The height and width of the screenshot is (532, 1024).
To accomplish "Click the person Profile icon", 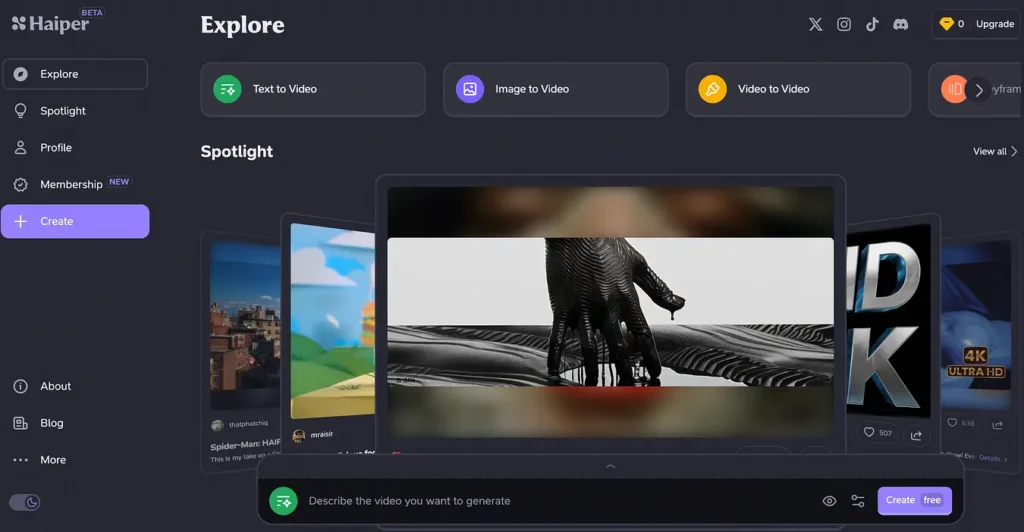I will click(21, 148).
